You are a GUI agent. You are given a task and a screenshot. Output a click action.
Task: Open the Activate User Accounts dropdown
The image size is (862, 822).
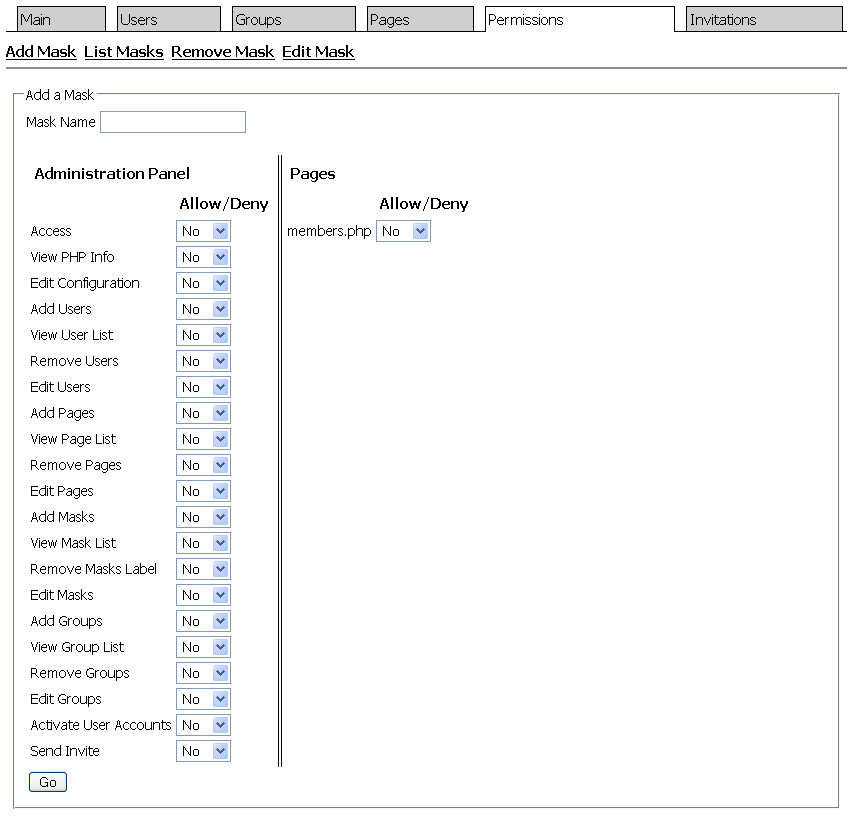(203, 724)
